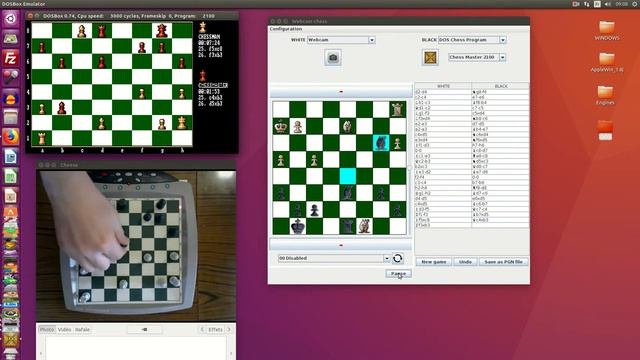Viewport: 640px width, 360px height.
Task: Open the WHITE player Webcam dropdown
Action: pyautogui.click(x=372, y=40)
